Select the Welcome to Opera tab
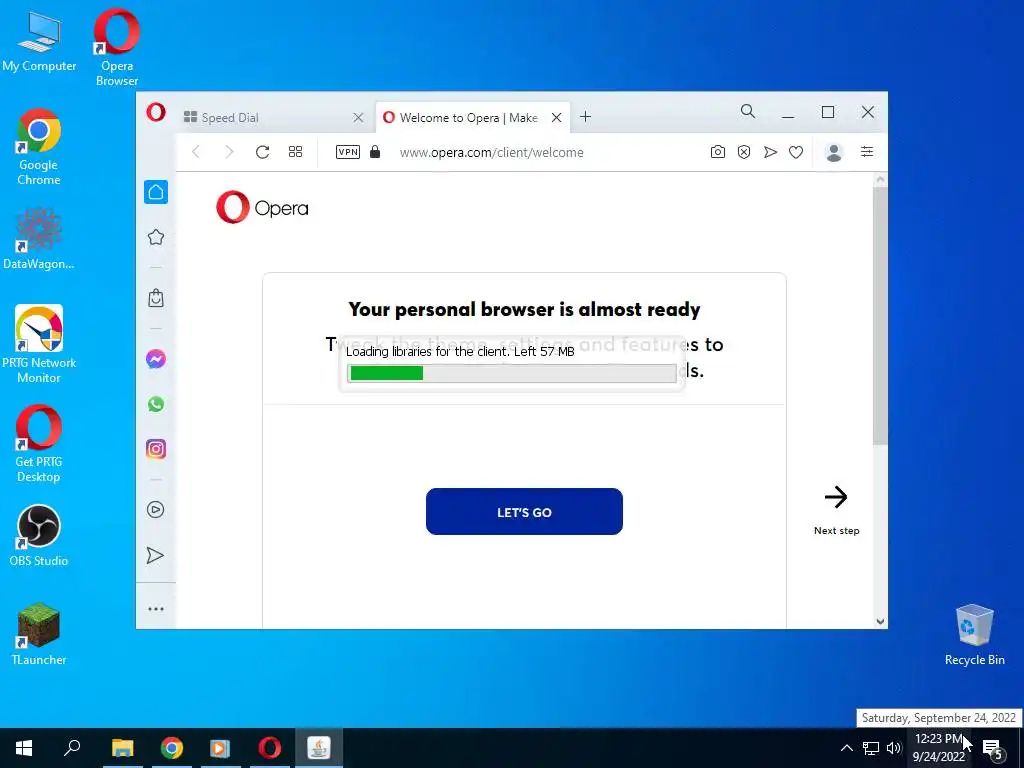Viewport: 1024px width, 768px height. coord(472,118)
